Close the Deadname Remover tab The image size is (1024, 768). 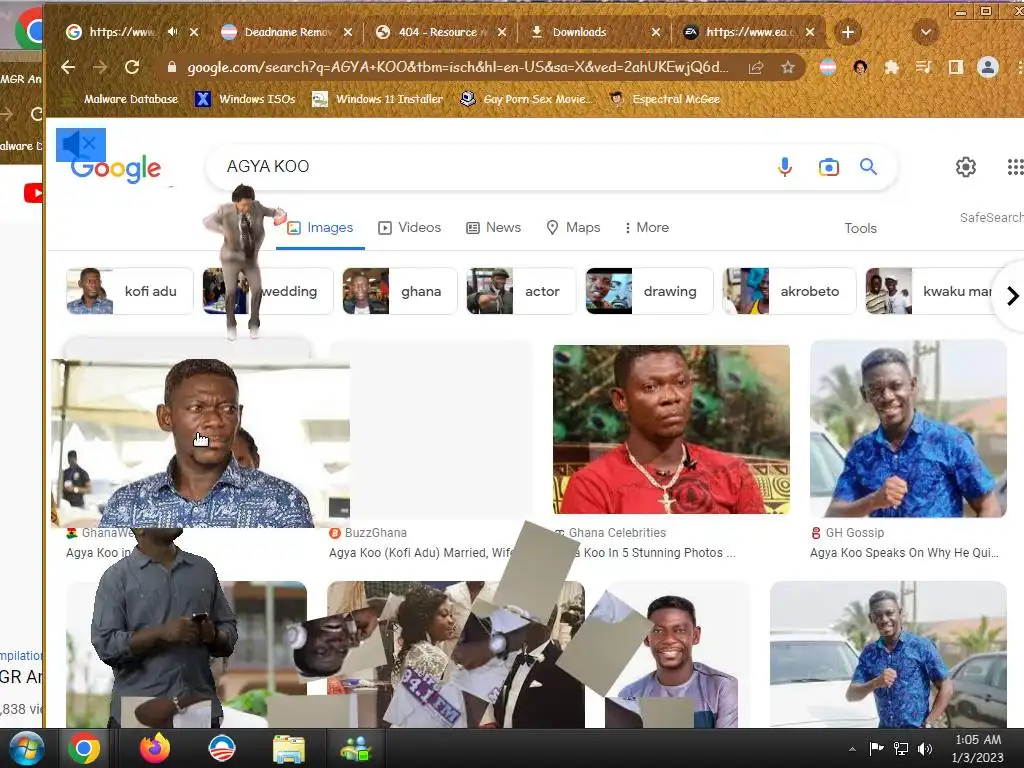[x=348, y=32]
